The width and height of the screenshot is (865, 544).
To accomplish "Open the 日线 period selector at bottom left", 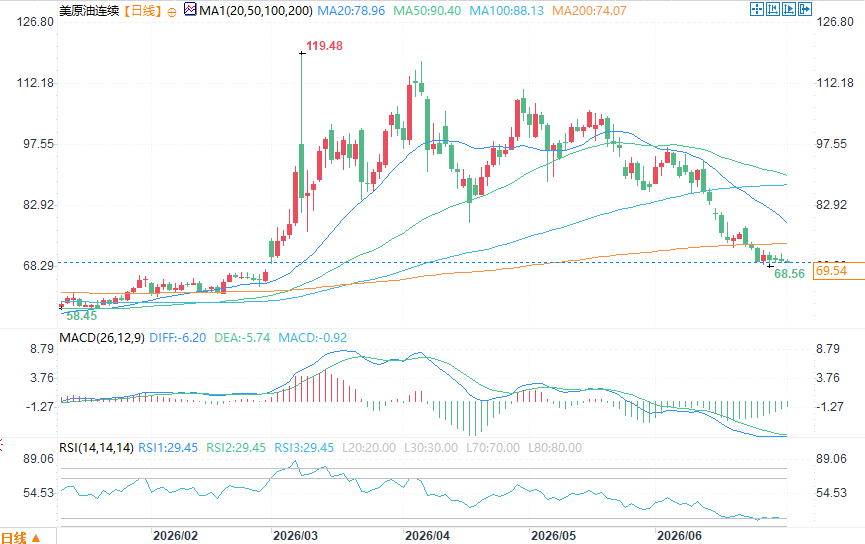I will coord(14,537).
